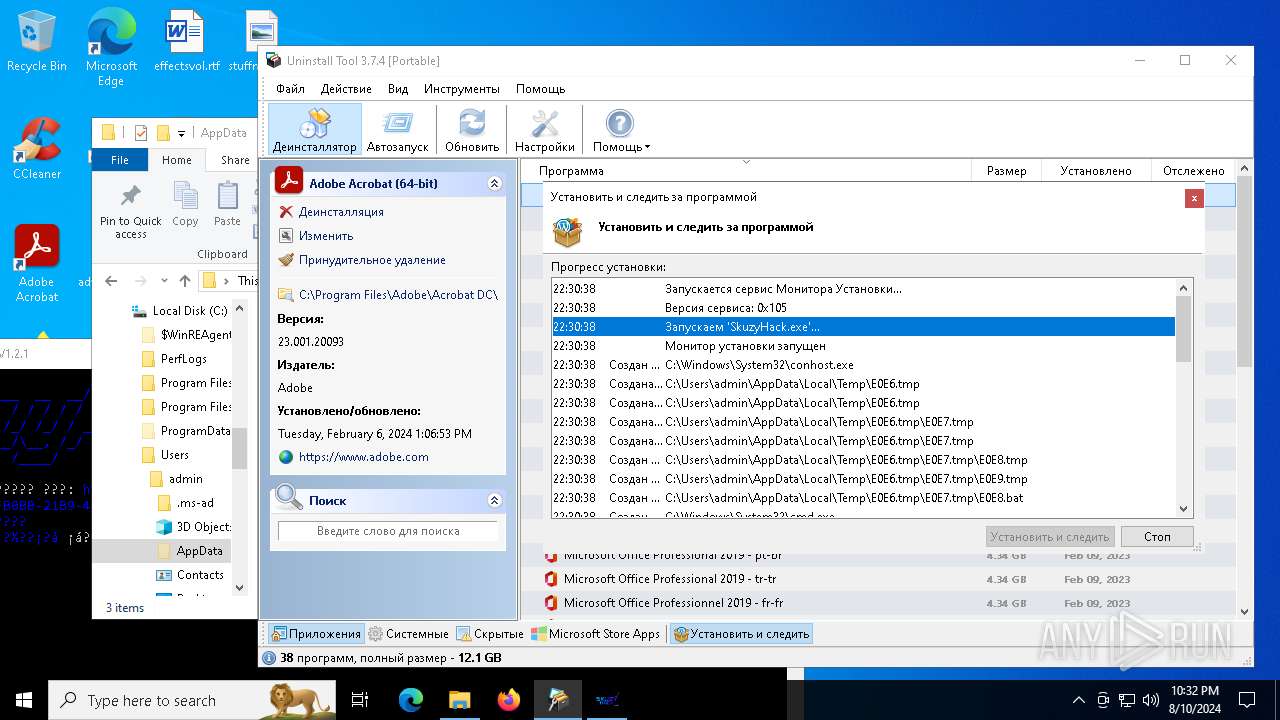
Task: Click the File tab in File Explorer
Action: coord(120,160)
